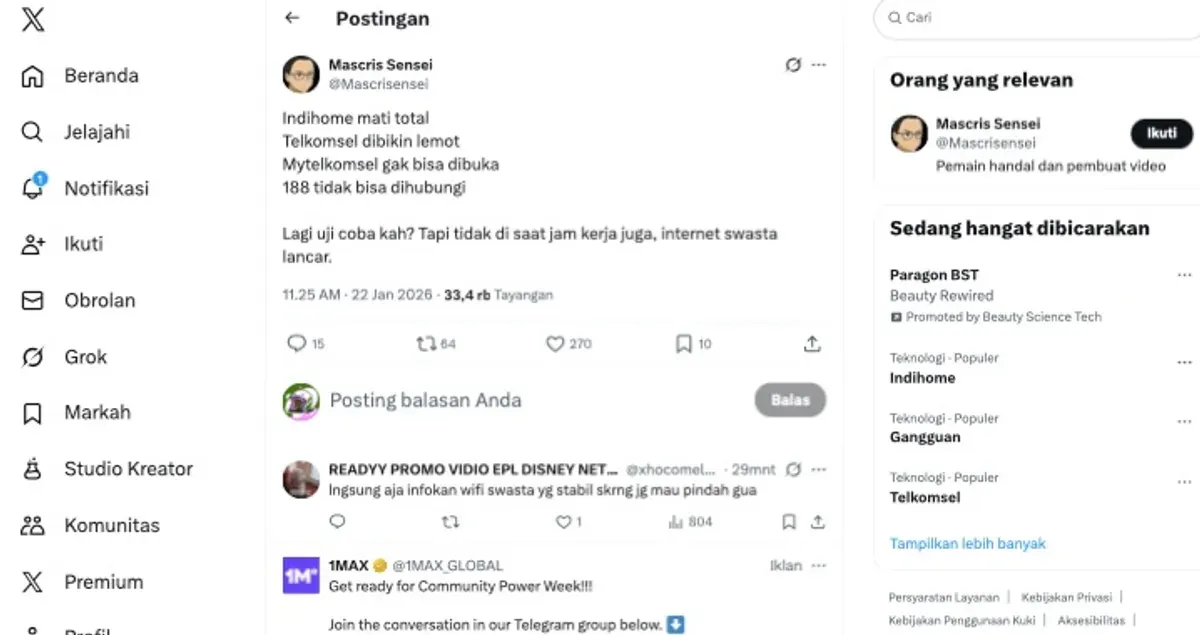Click the X logo icon
The width and height of the screenshot is (1200, 635).
tap(33, 19)
